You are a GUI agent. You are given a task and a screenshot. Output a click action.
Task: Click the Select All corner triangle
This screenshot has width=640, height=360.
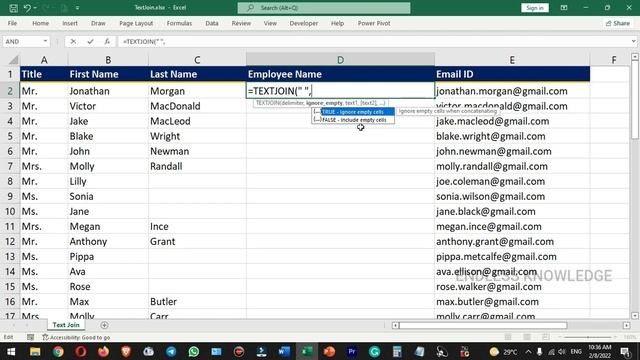point(13,60)
